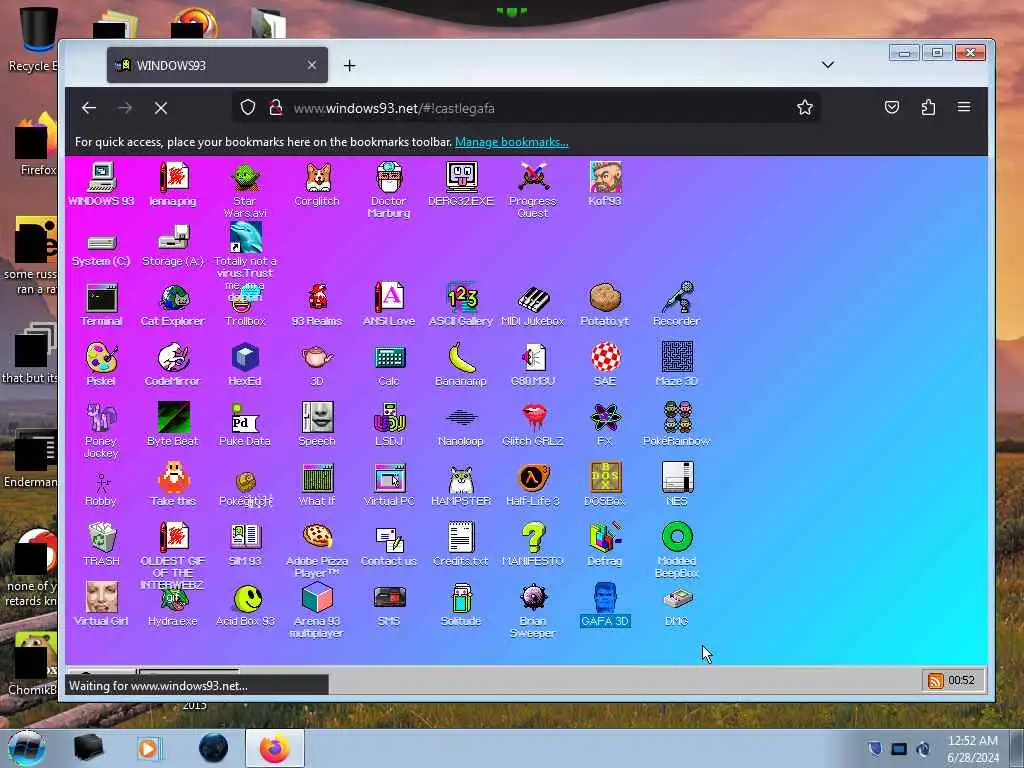This screenshot has height=768, width=1024.
Task: Open the Windows Start orb
Action: click(27, 749)
